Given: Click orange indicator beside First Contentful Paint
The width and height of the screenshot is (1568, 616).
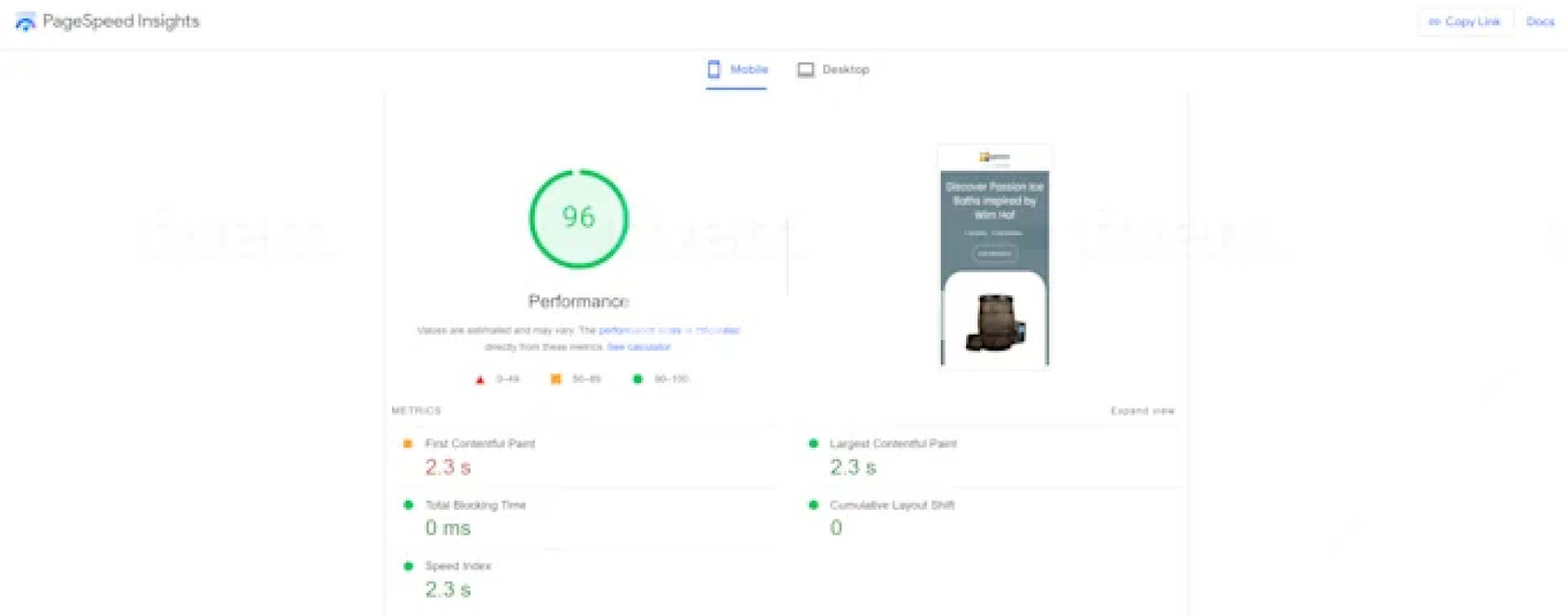Looking at the screenshot, I should 408,444.
